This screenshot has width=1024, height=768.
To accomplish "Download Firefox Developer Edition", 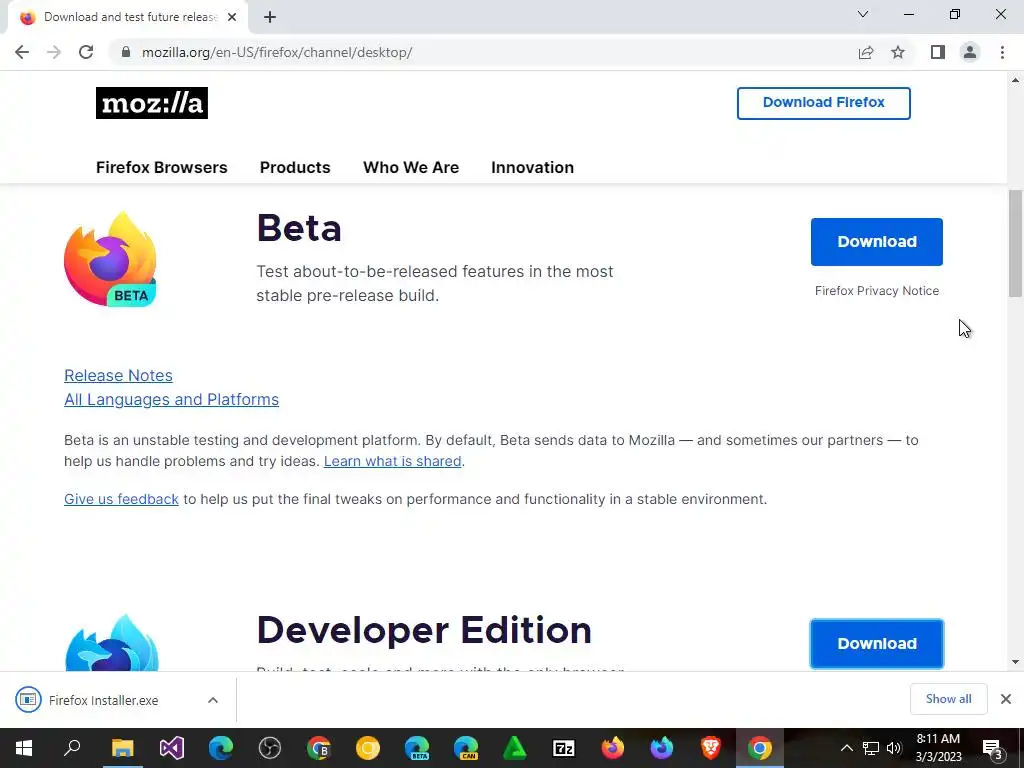I will pyautogui.click(x=876, y=643).
